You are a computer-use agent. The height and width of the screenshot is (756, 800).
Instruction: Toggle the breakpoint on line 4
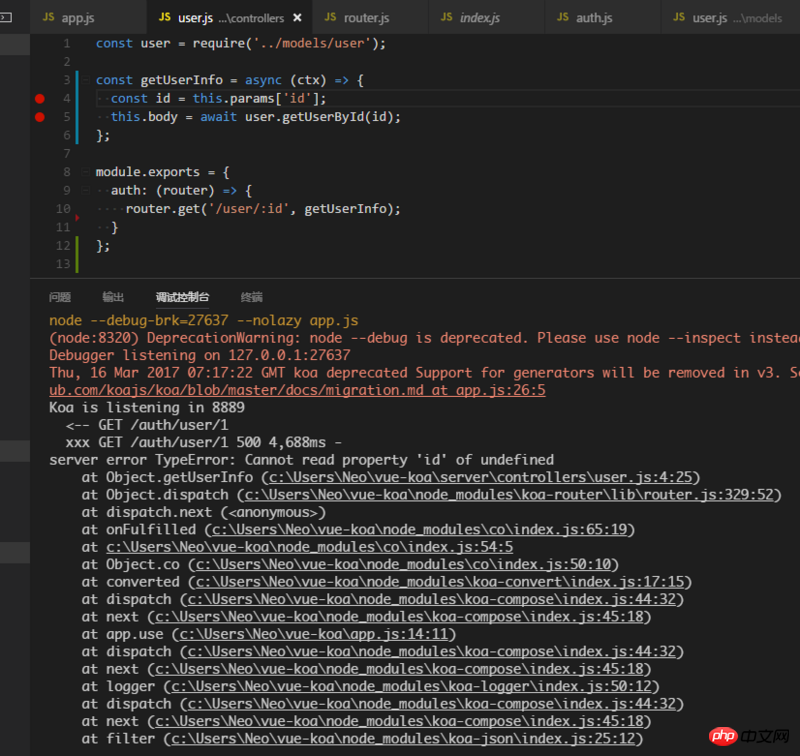(40, 98)
